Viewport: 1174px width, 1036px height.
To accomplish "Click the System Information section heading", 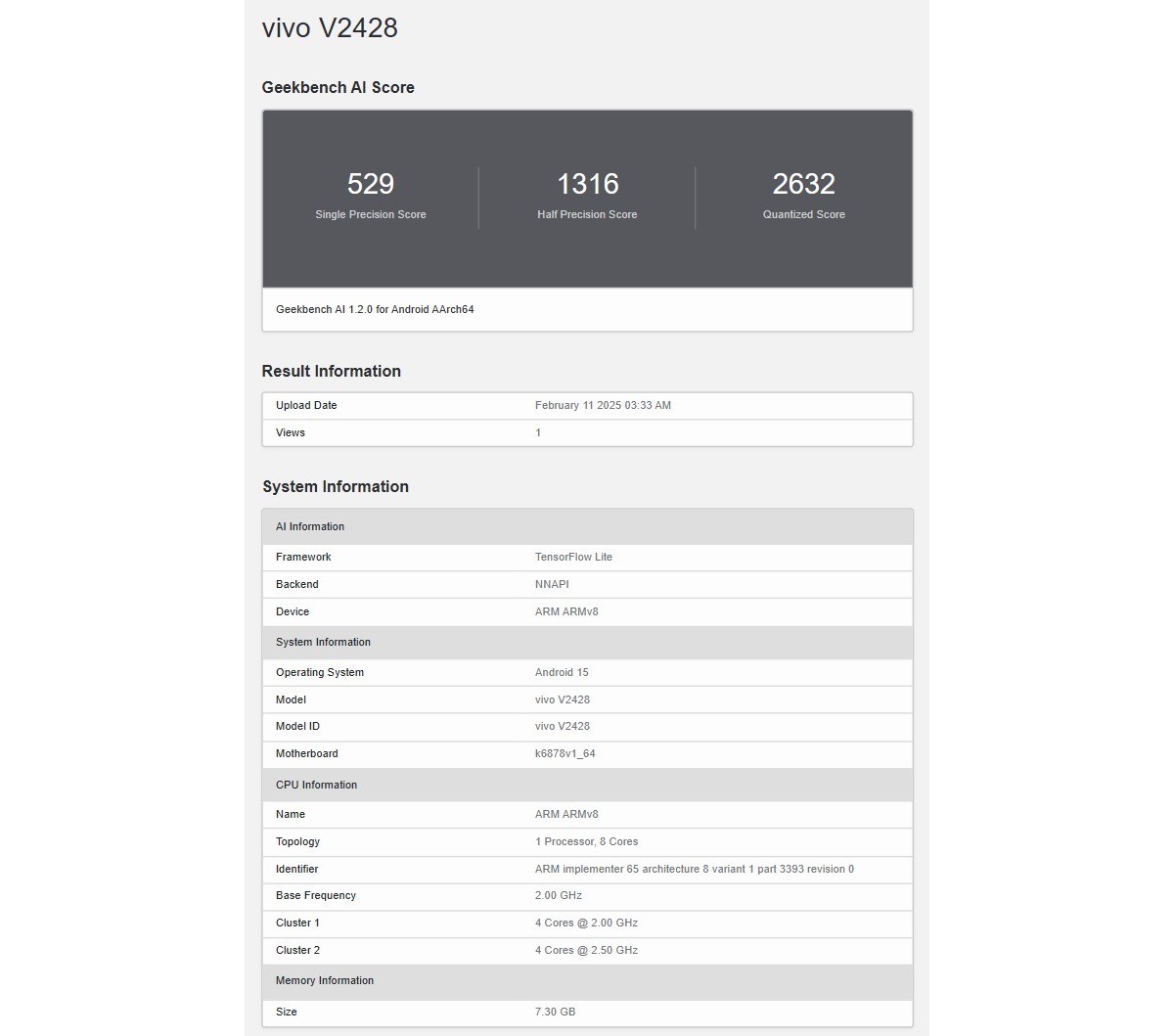I will point(336,486).
